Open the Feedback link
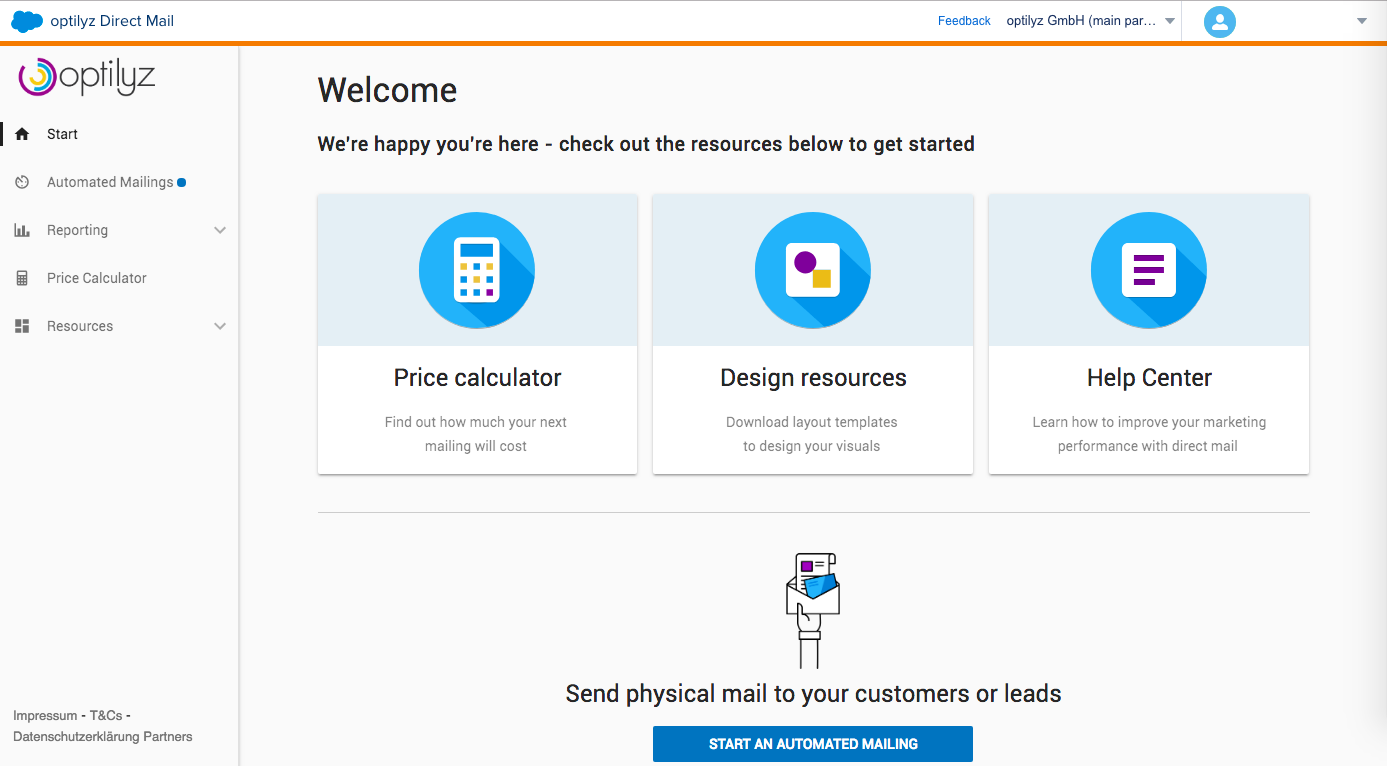The width and height of the screenshot is (1387, 766). 964,21
